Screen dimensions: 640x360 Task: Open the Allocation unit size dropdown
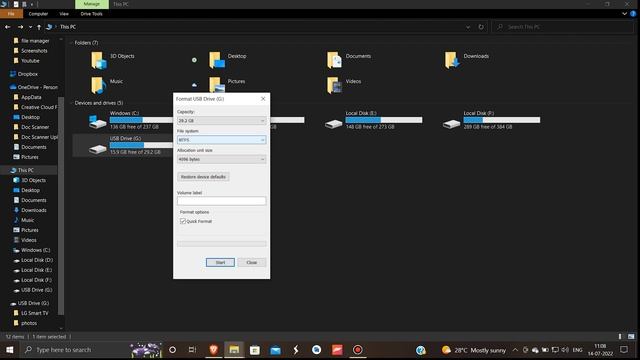pyautogui.click(x=222, y=159)
